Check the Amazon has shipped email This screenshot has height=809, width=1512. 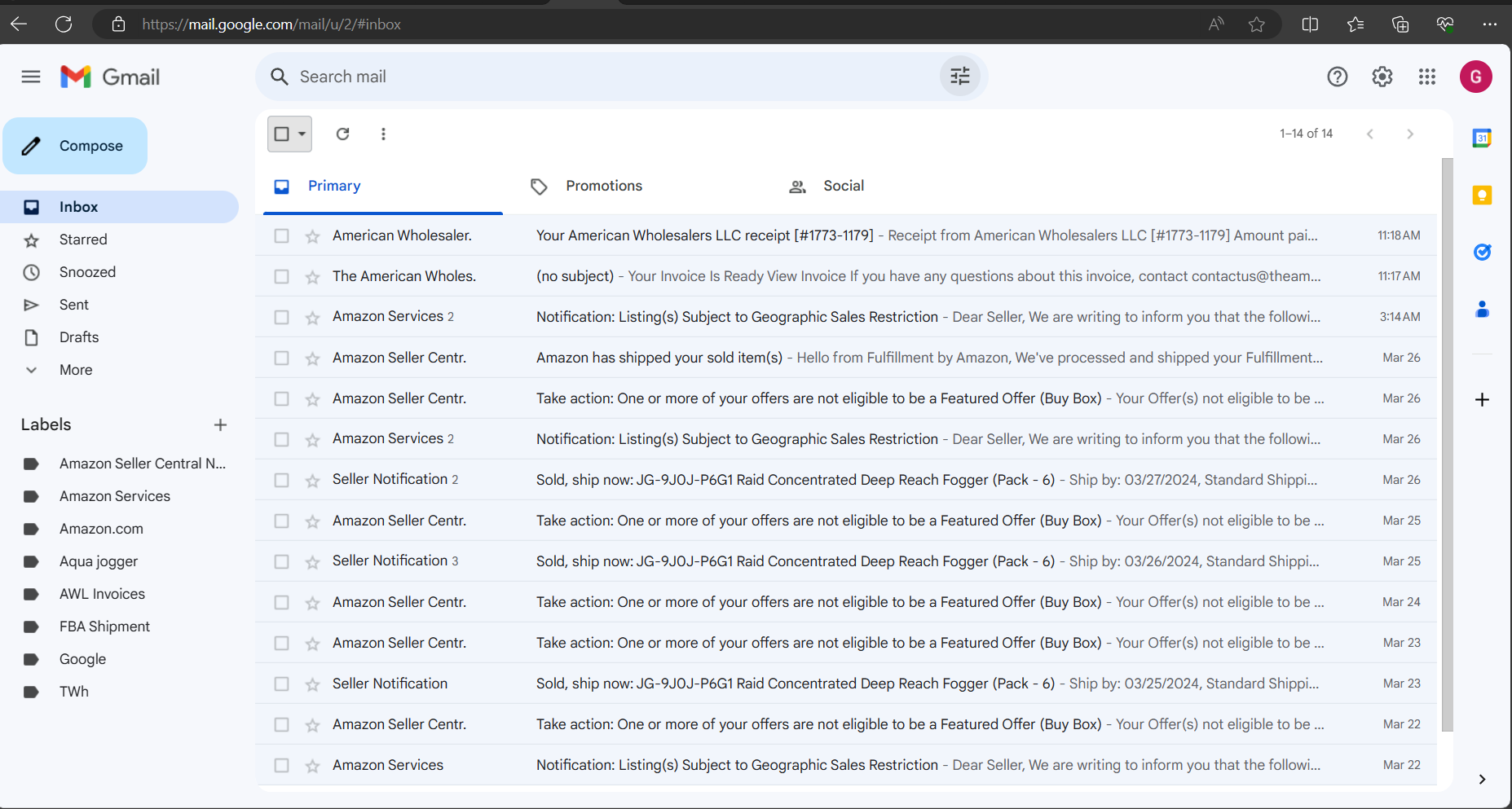282,358
